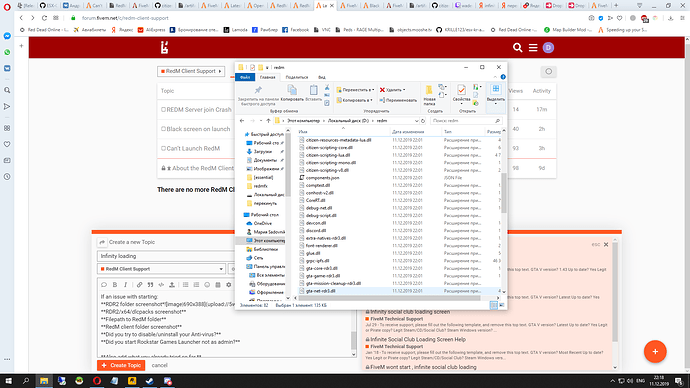Click the cancel link beside Create Topic
The width and height of the screenshot is (690, 388).
pyautogui.click(x=159, y=365)
